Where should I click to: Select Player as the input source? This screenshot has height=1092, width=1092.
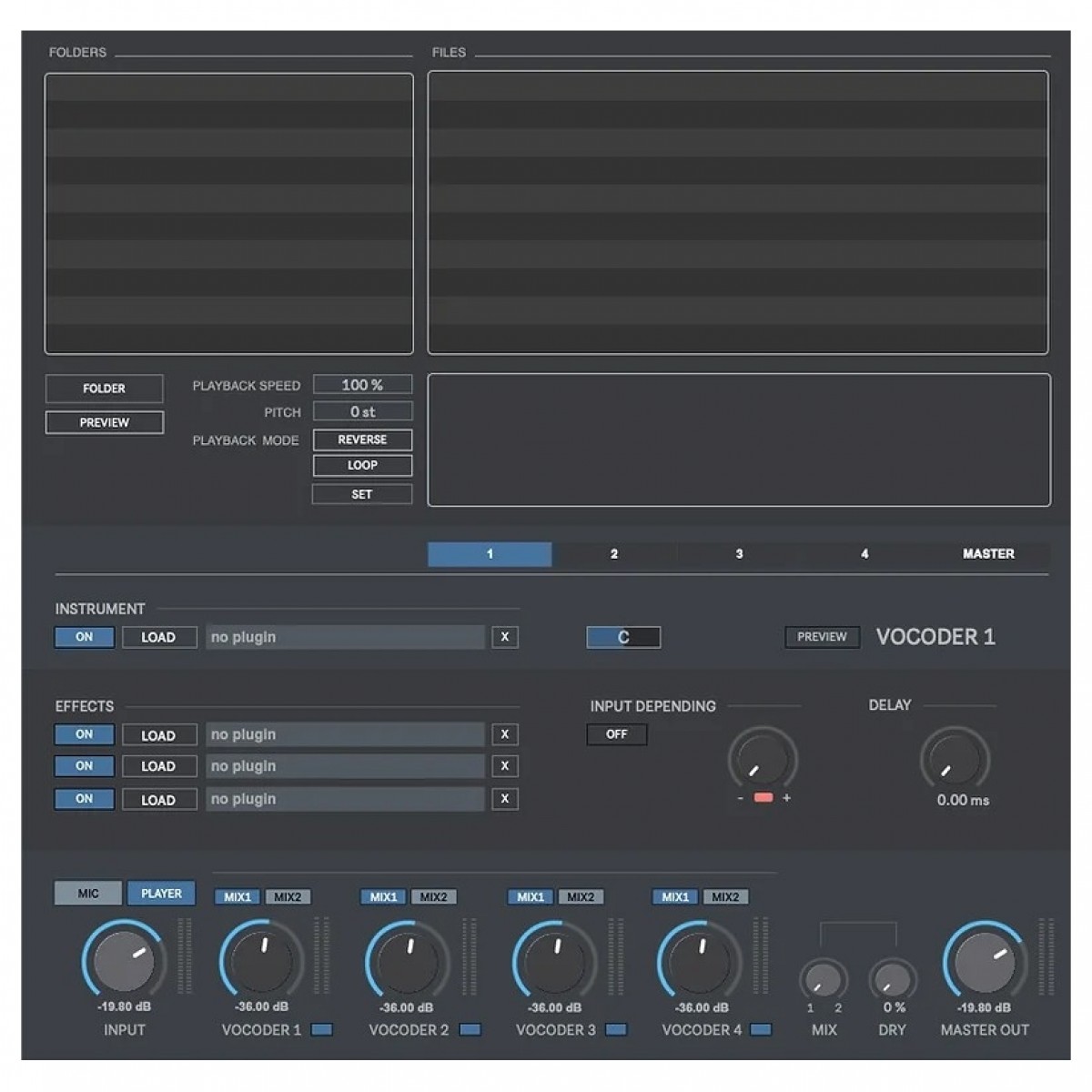pyautogui.click(x=161, y=894)
